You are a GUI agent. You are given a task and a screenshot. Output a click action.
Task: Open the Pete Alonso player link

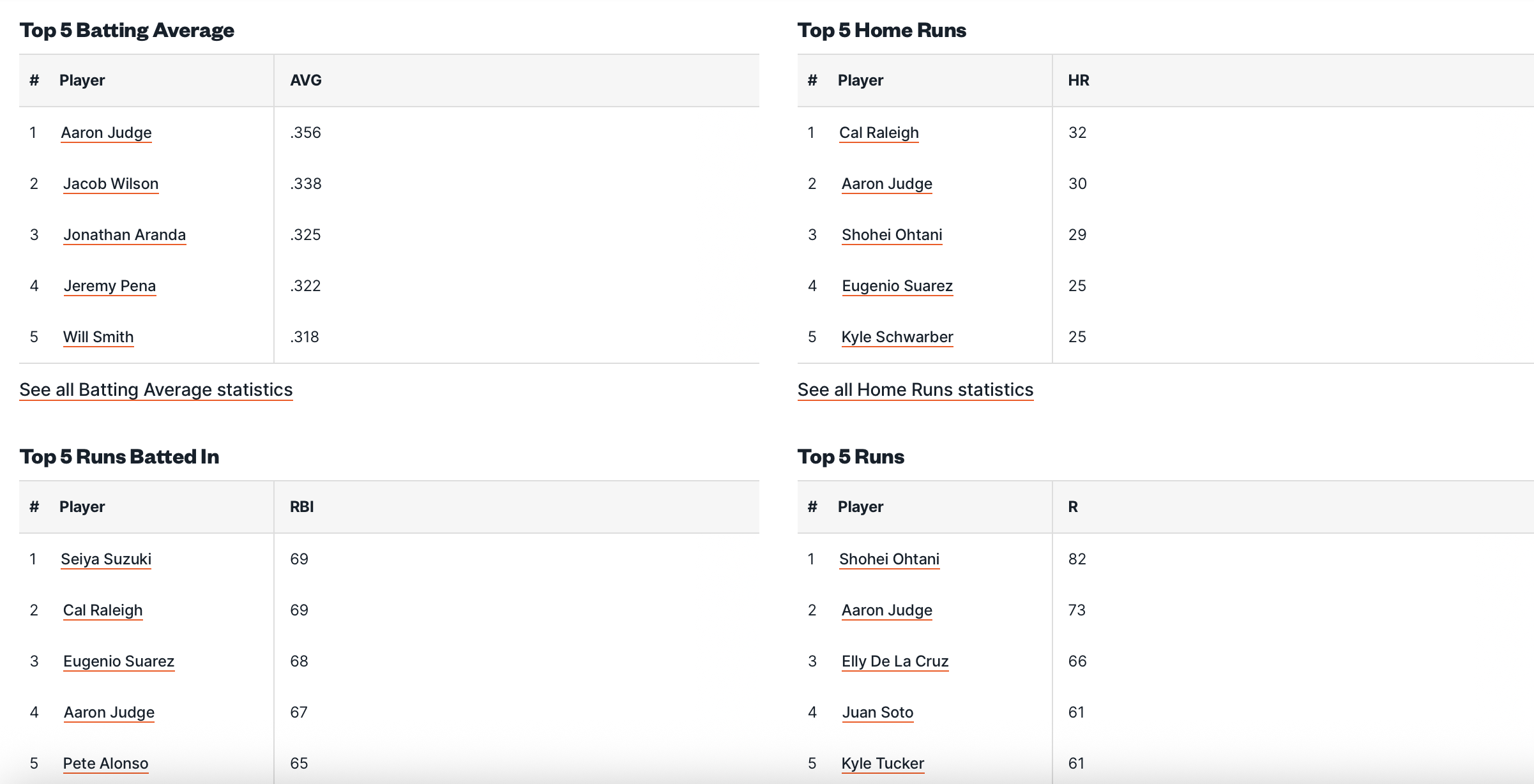(x=105, y=764)
